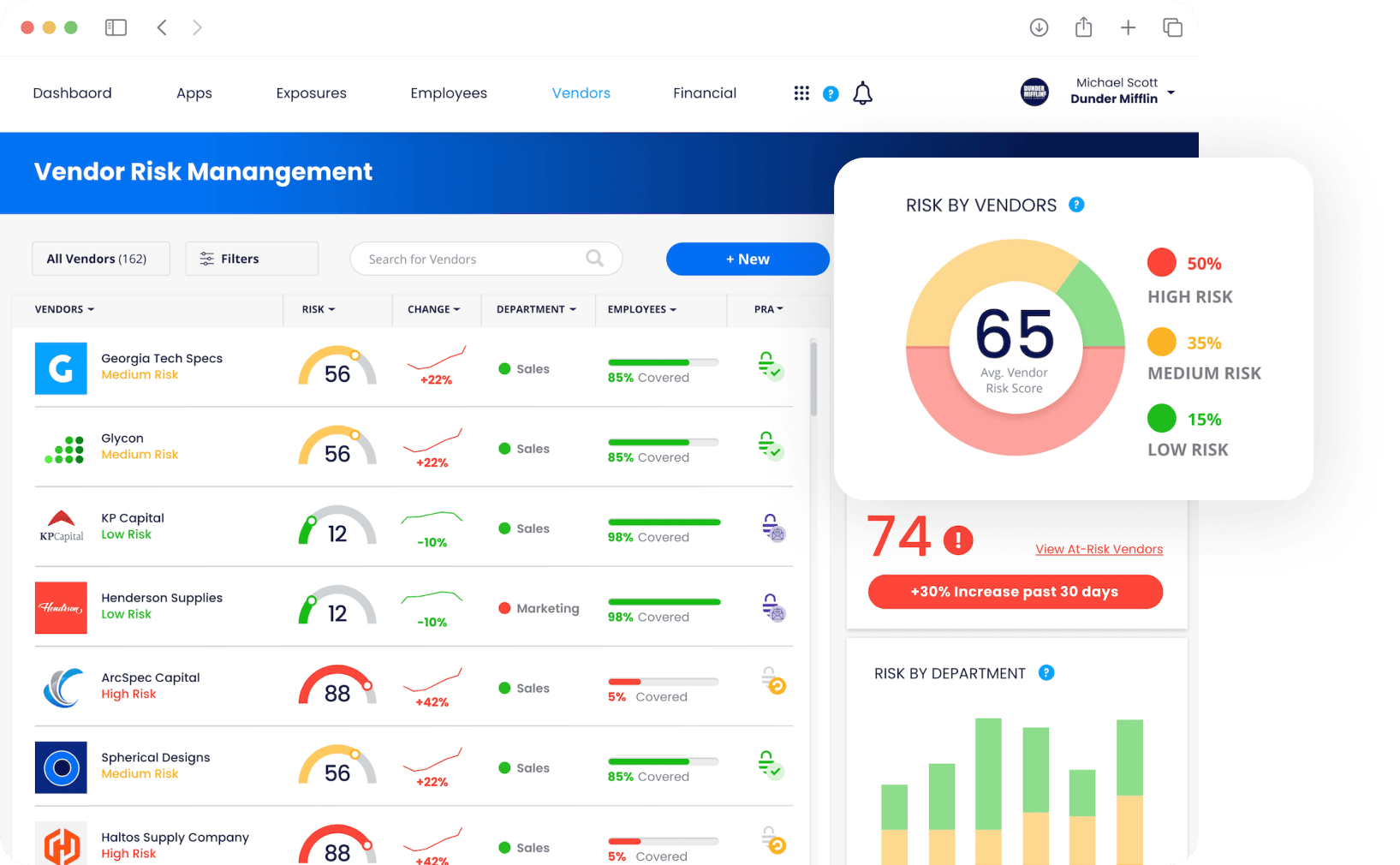Click the help icon beside Risk By Vendors
This screenshot has height=865, width=1400.
tap(1076, 205)
